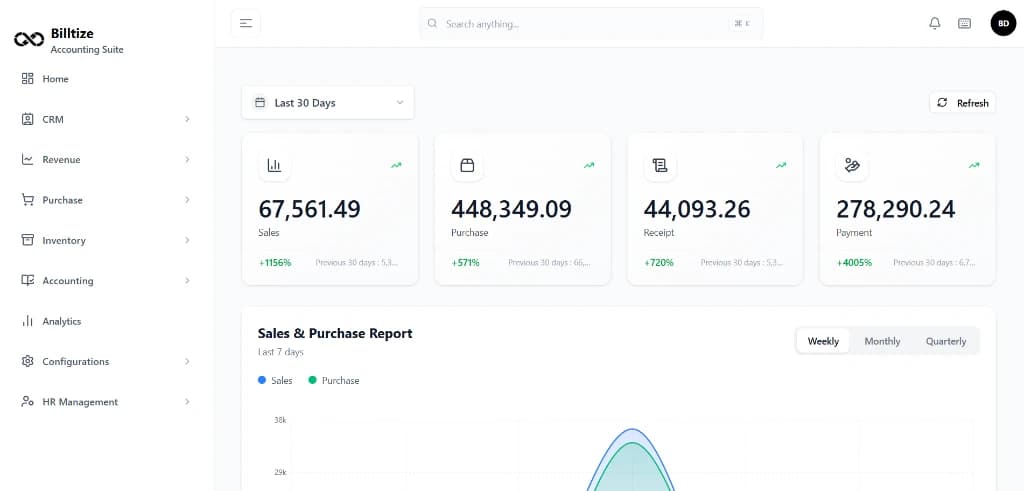This screenshot has width=1024, height=491.
Task: Click the receipt scroll icon on Receipt card
Action: (660, 166)
